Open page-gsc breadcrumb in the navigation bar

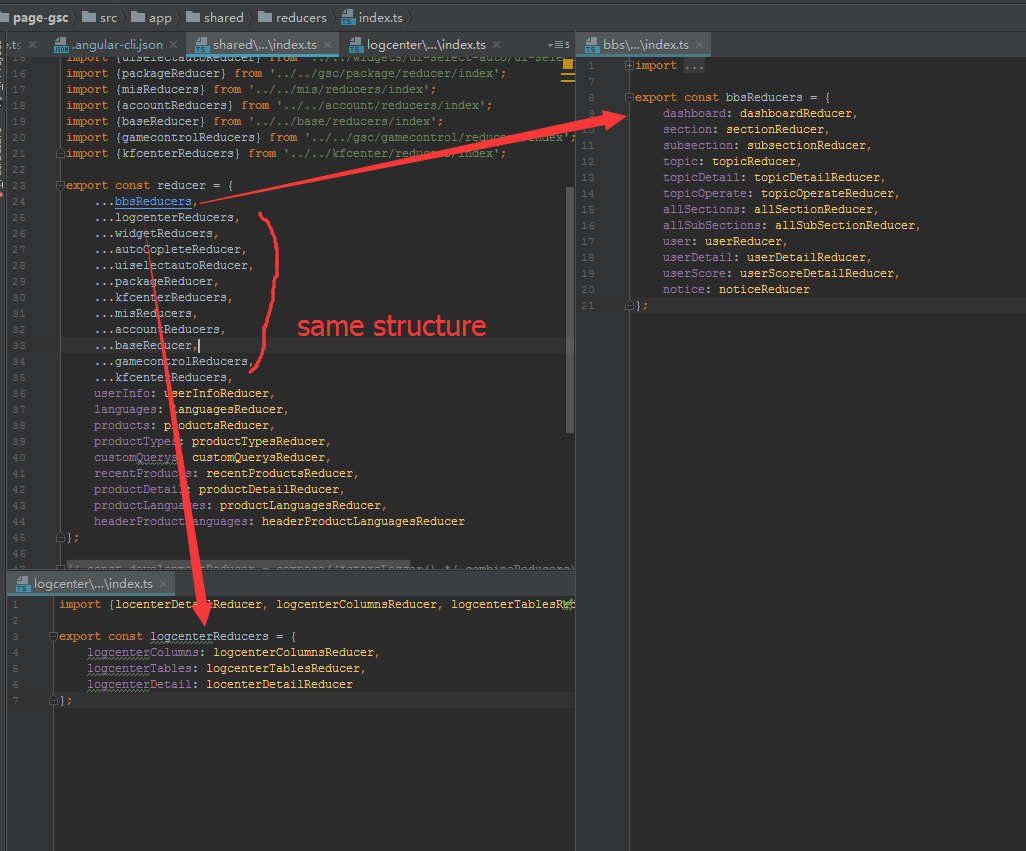pos(40,18)
